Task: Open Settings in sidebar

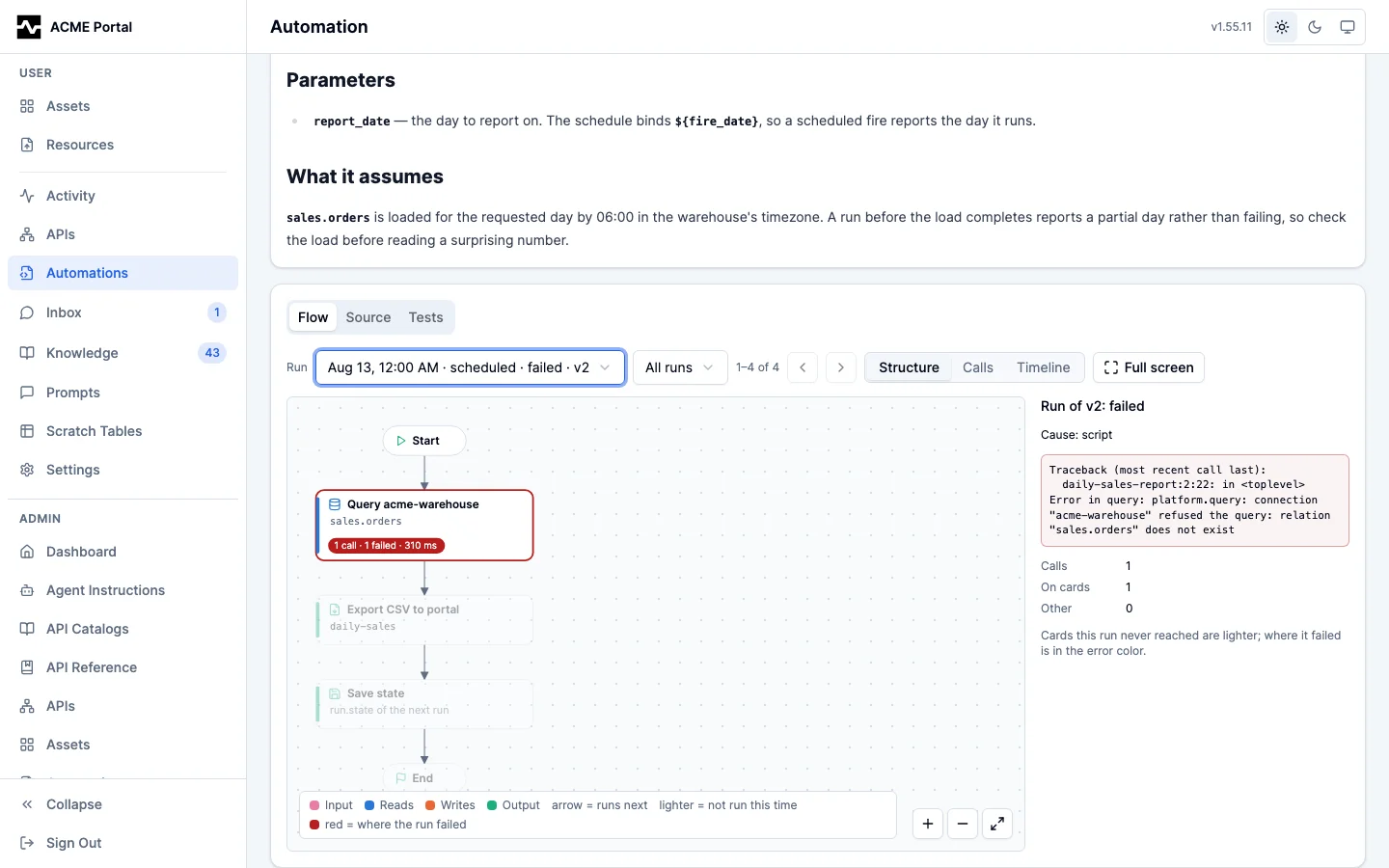Action: [123, 470]
